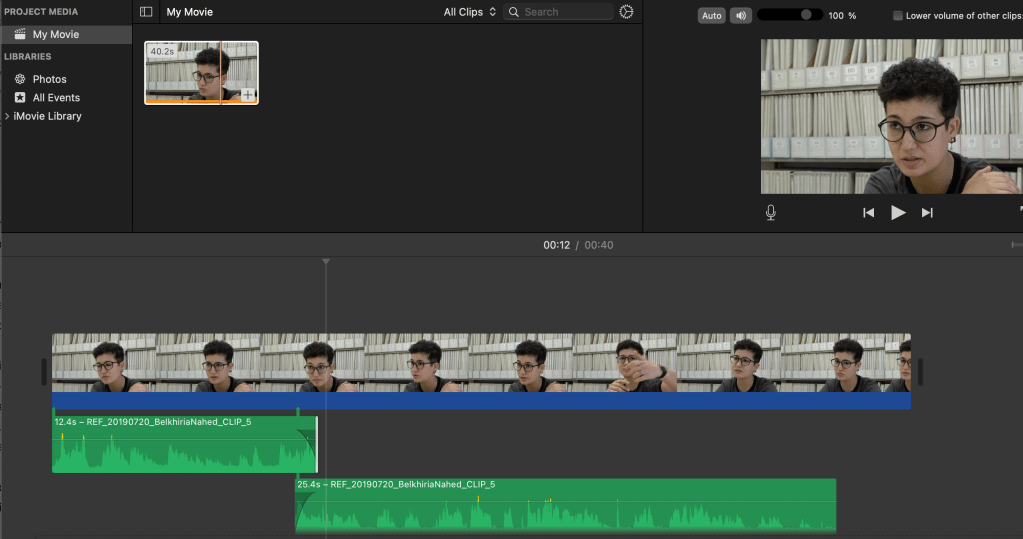Image resolution: width=1023 pixels, height=539 pixels.
Task: Skip to the previous clip in the viewer
Action: tap(868, 212)
